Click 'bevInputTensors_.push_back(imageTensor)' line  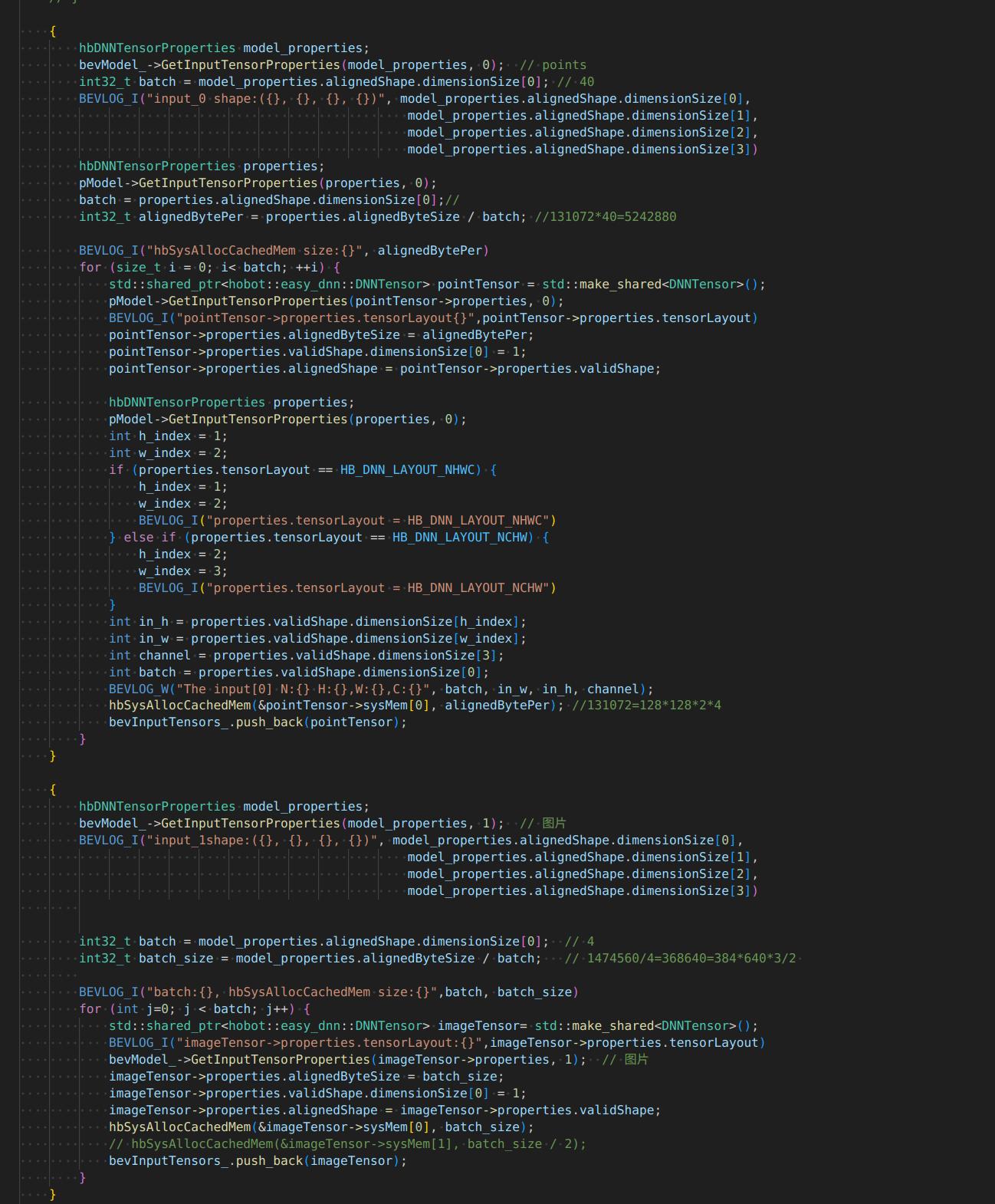(258, 1161)
